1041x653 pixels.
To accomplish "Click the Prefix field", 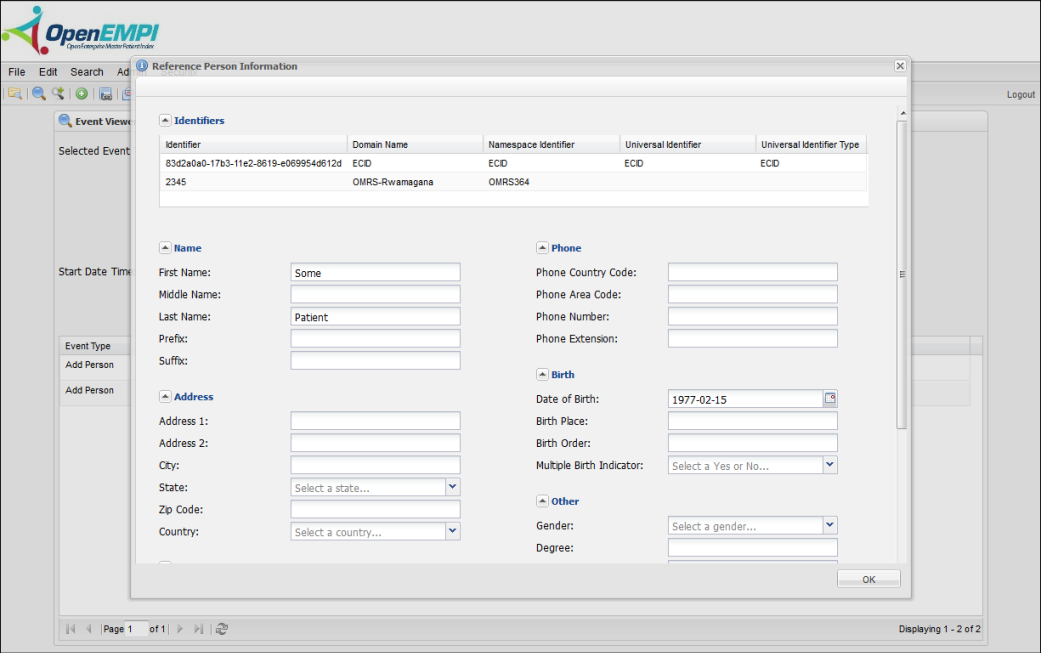I will pyautogui.click(x=375, y=338).
